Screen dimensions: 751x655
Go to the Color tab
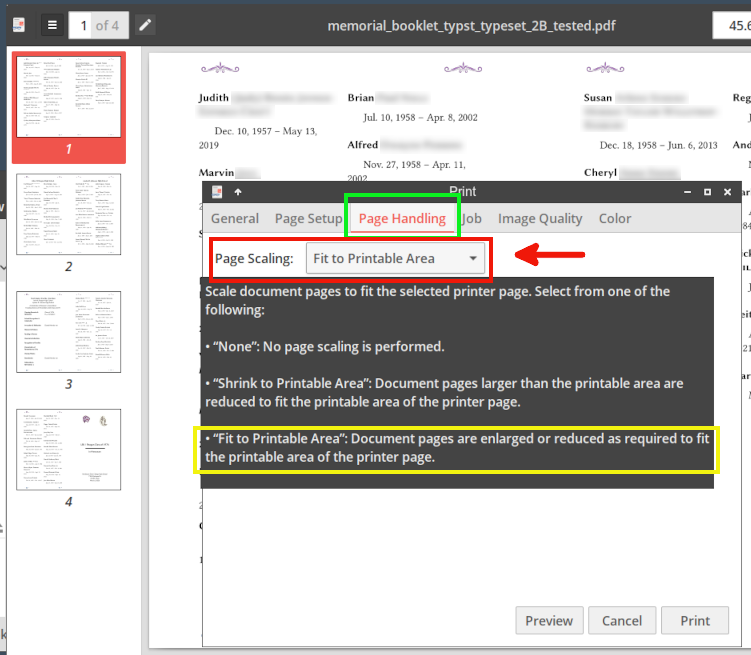615,219
